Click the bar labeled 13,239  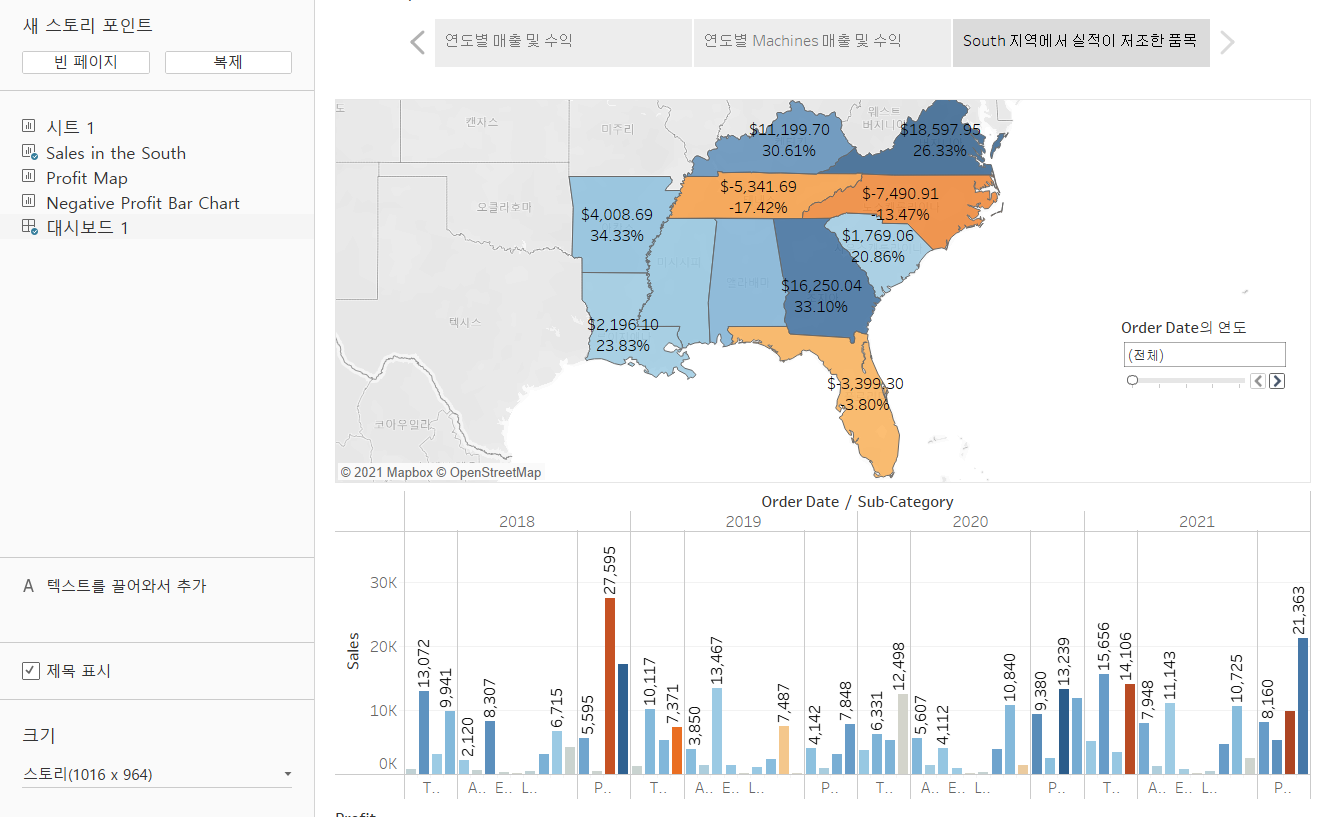1064,732
